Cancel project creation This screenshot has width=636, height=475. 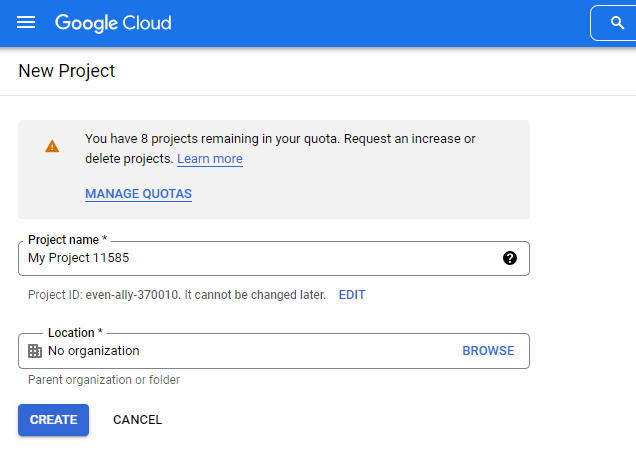pyautogui.click(x=138, y=420)
